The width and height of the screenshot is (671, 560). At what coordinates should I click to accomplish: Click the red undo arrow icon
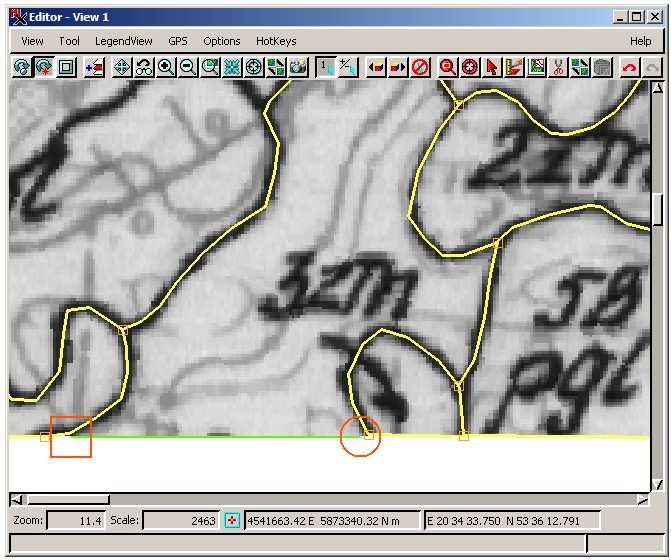(629, 67)
